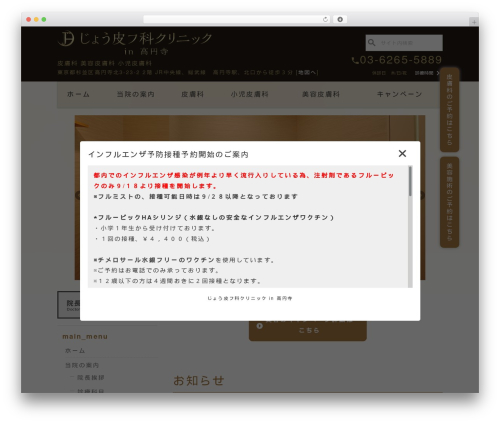Click the arrow icon on こちら button

pos(260,326)
